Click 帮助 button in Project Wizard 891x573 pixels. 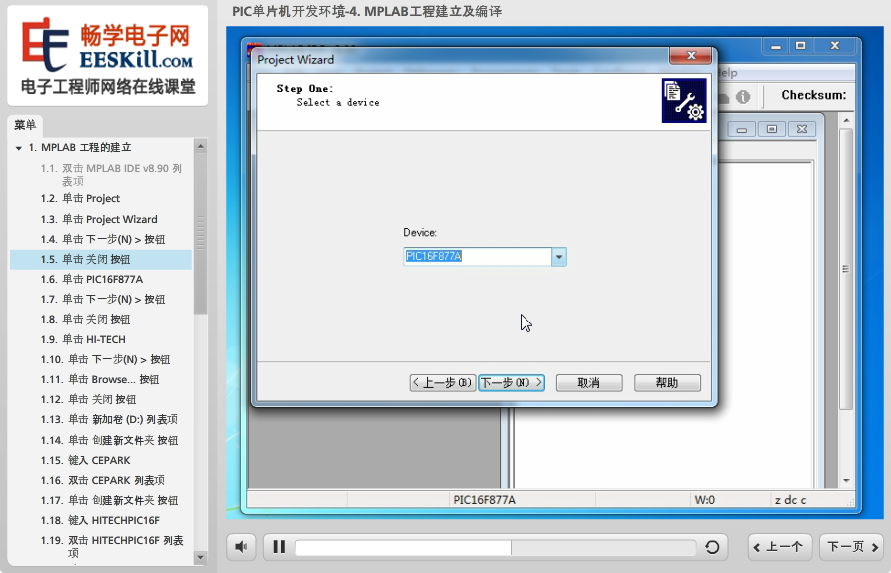667,383
